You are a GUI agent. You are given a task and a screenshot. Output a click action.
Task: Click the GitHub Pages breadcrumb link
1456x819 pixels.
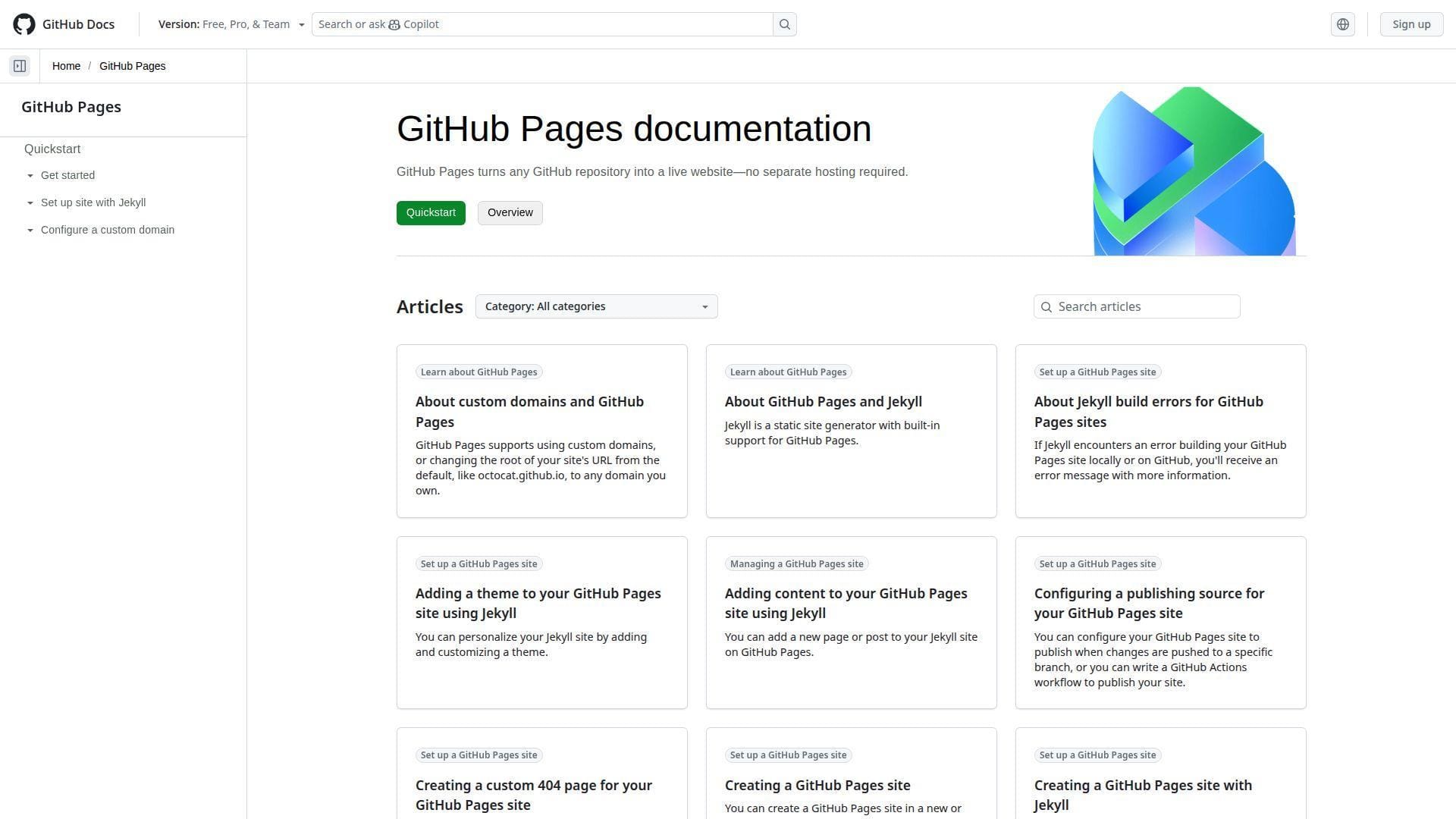click(x=132, y=66)
